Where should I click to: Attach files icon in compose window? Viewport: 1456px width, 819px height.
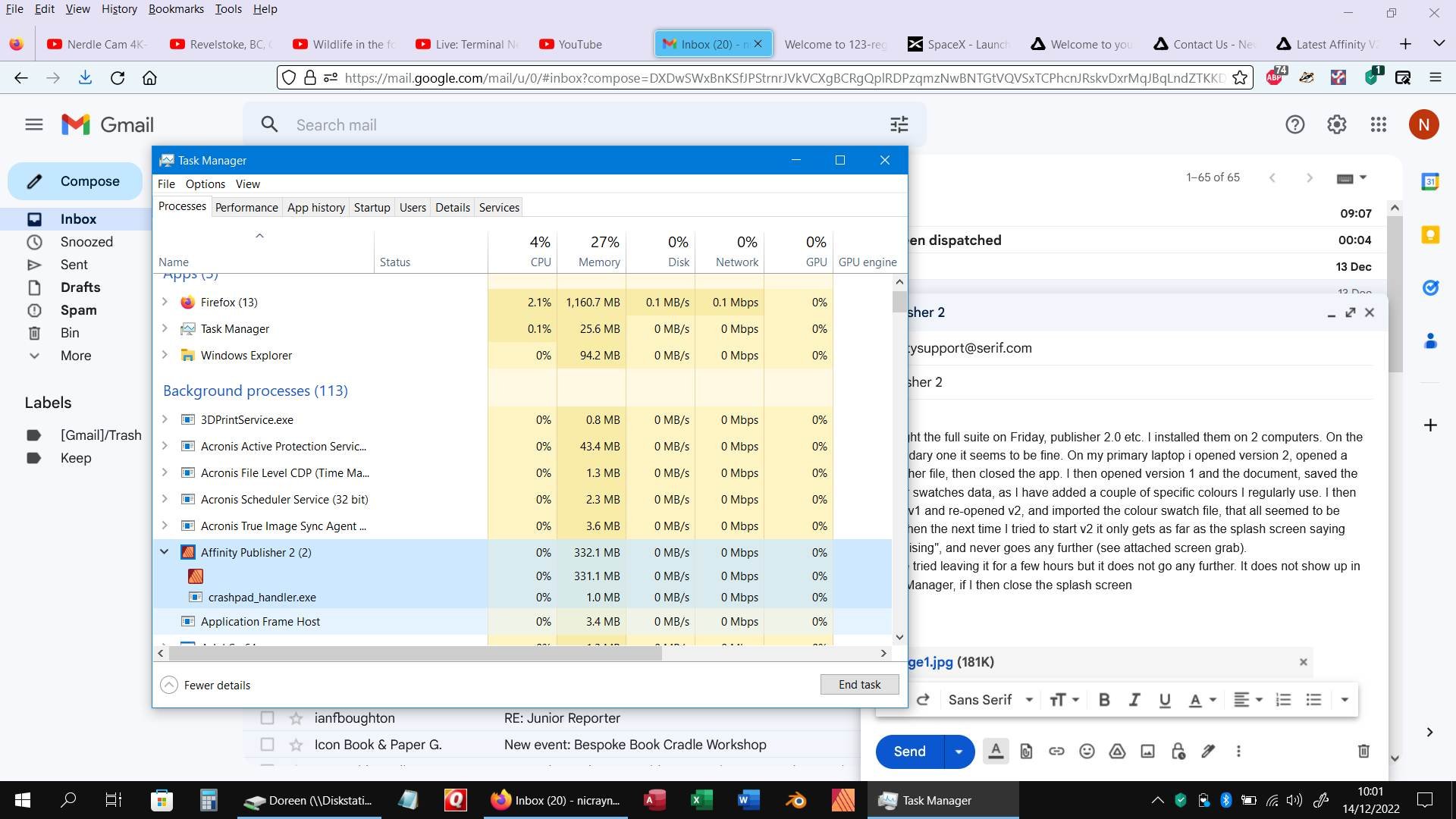click(1026, 751)
